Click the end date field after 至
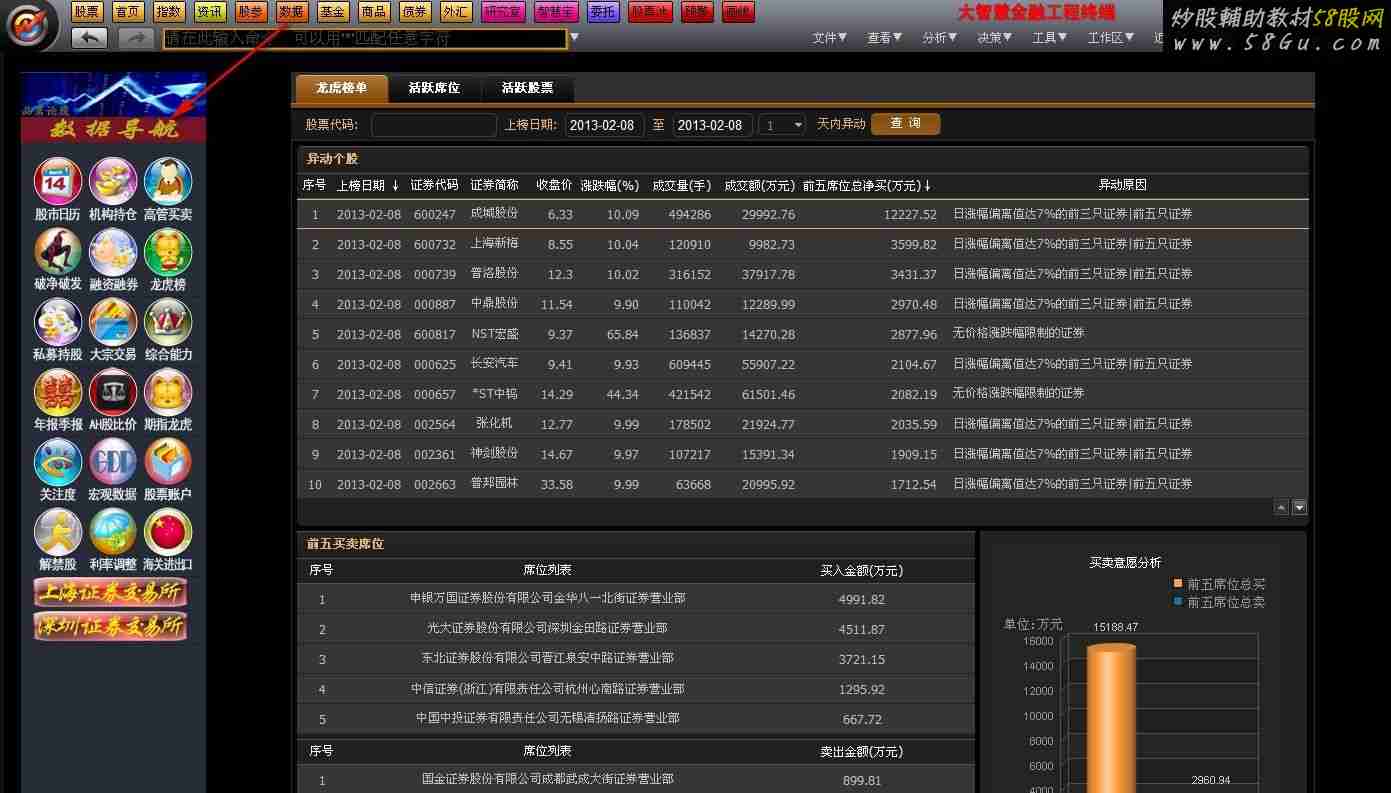The height and width of the screenshot is (793, 1391). (x=714, y=125)
